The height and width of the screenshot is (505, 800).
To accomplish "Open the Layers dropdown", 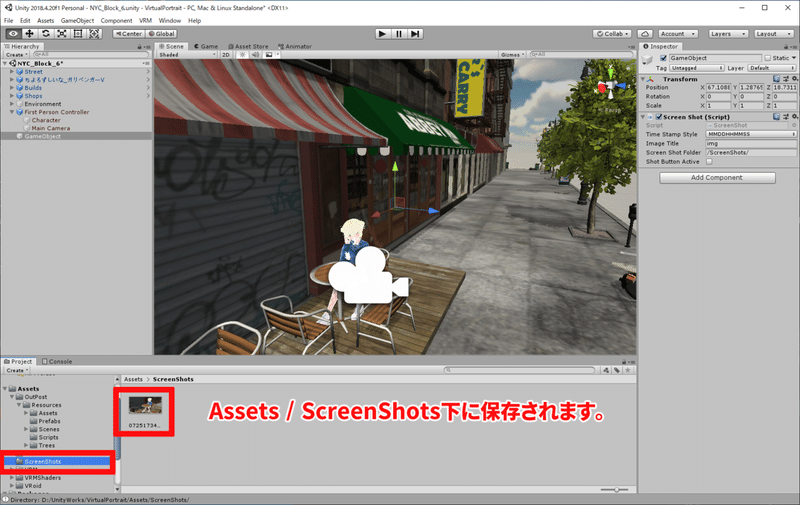I will click(728, 34).
